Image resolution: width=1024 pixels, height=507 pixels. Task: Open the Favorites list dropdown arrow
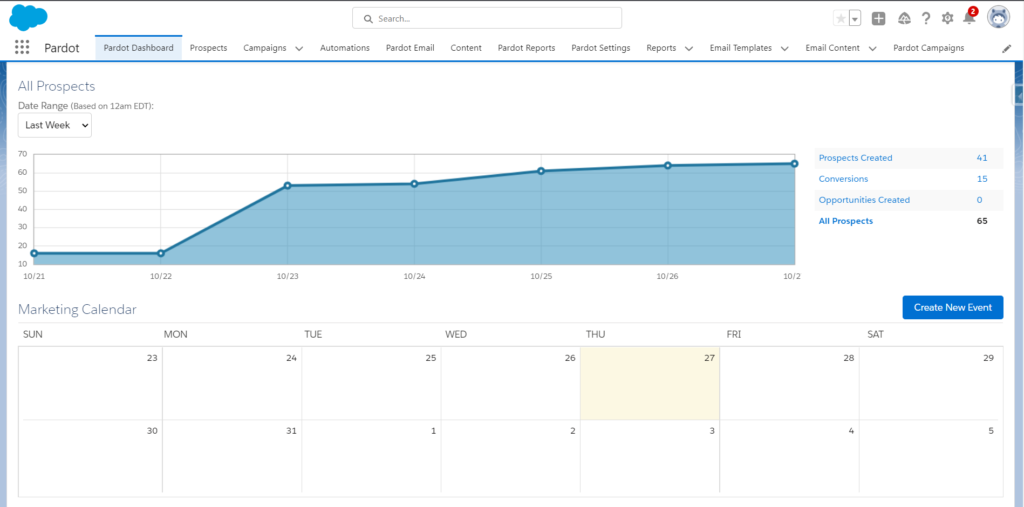tap(855, 19)
